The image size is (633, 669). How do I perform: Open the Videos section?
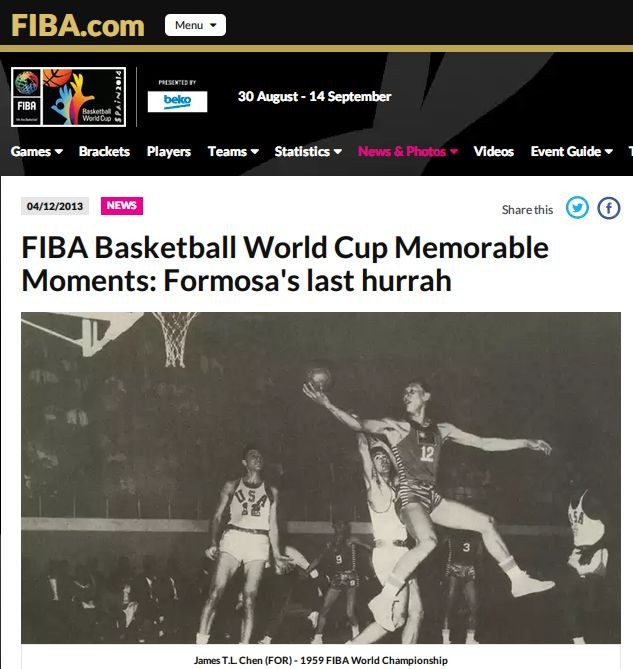pyautogui.click(x=494, y=151)
